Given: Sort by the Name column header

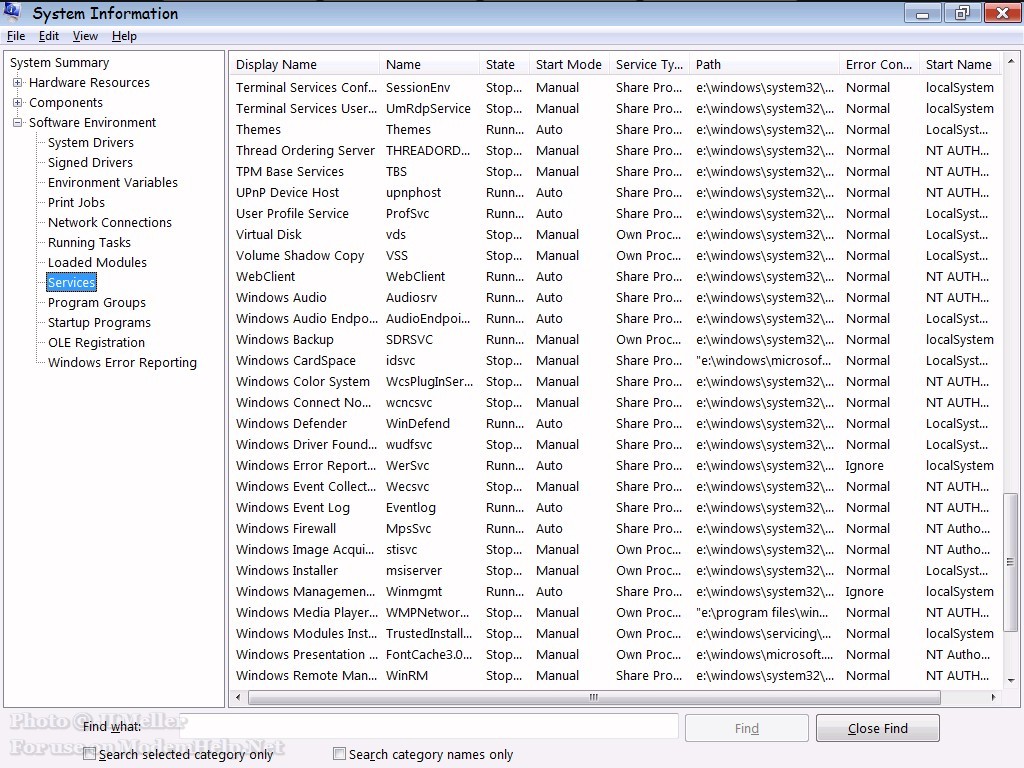Looking at the screenshot, I should [x=429, y=65].
